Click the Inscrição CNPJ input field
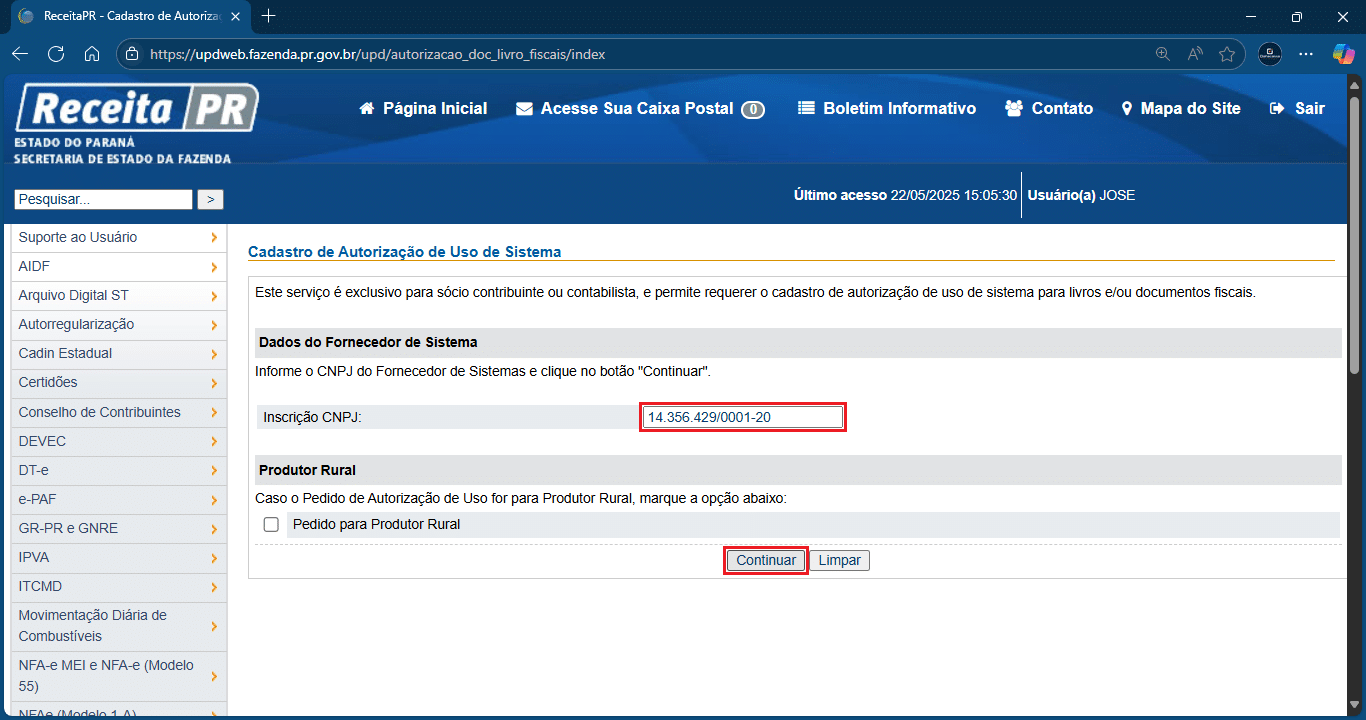This screenshot has width=1366, height=720. click(x=742, y=417)
